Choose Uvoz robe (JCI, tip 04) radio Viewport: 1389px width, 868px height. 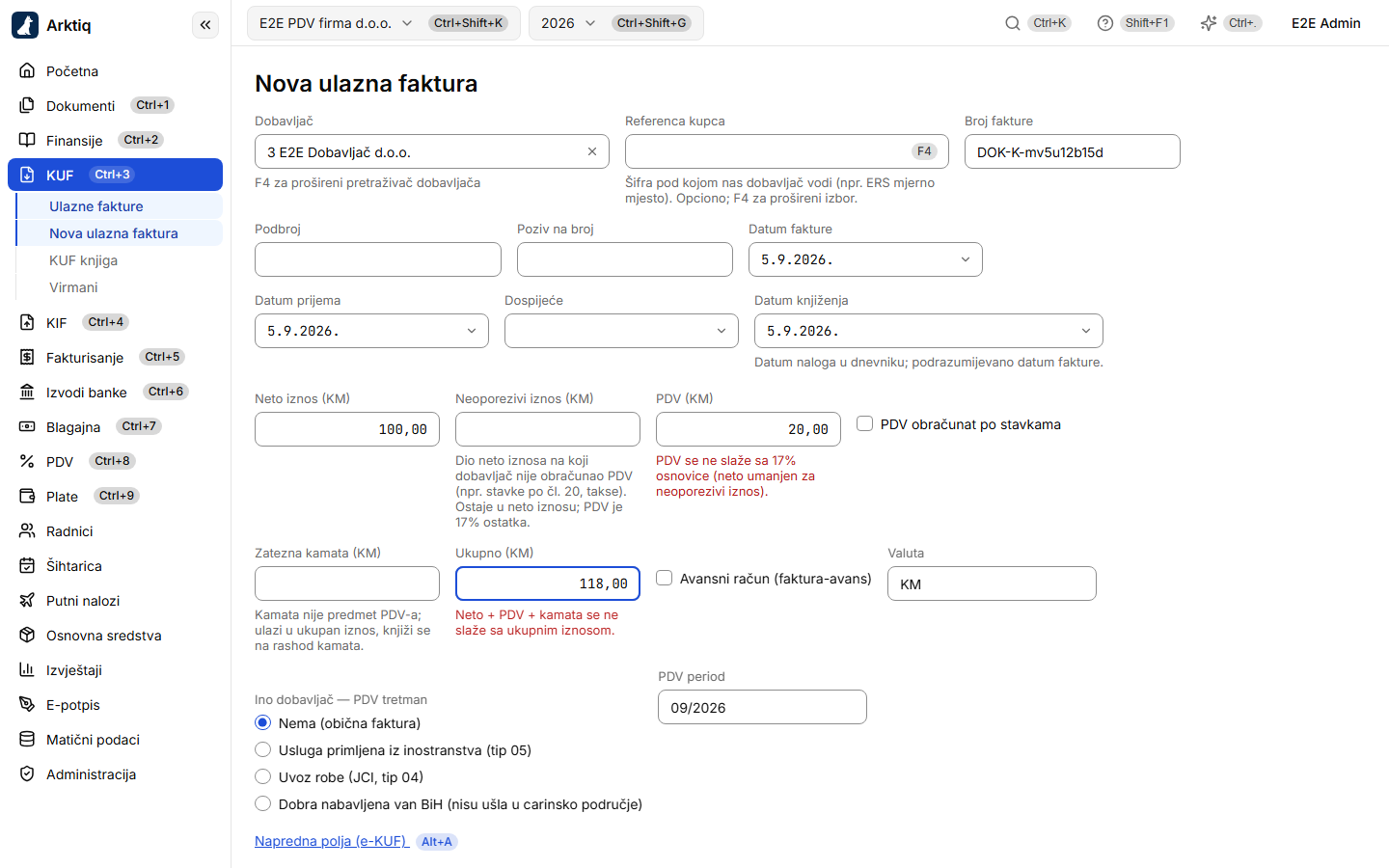(x=262, y=776)
